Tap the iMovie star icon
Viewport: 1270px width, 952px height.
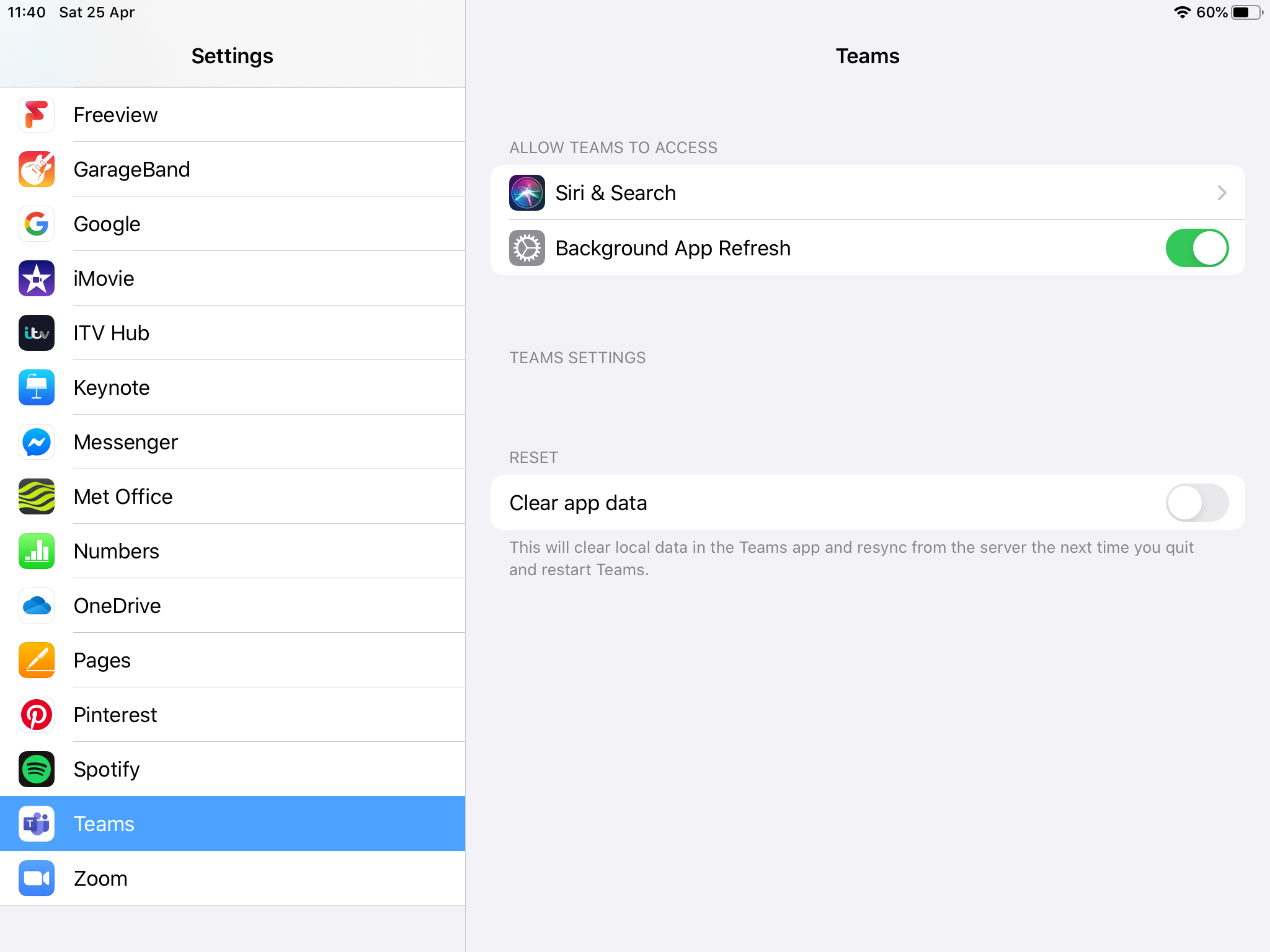point(37,278)
